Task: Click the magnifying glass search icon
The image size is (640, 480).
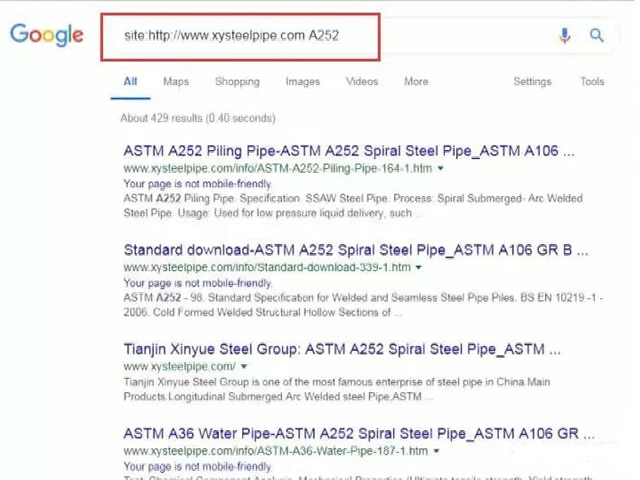Action: [597, 36]
